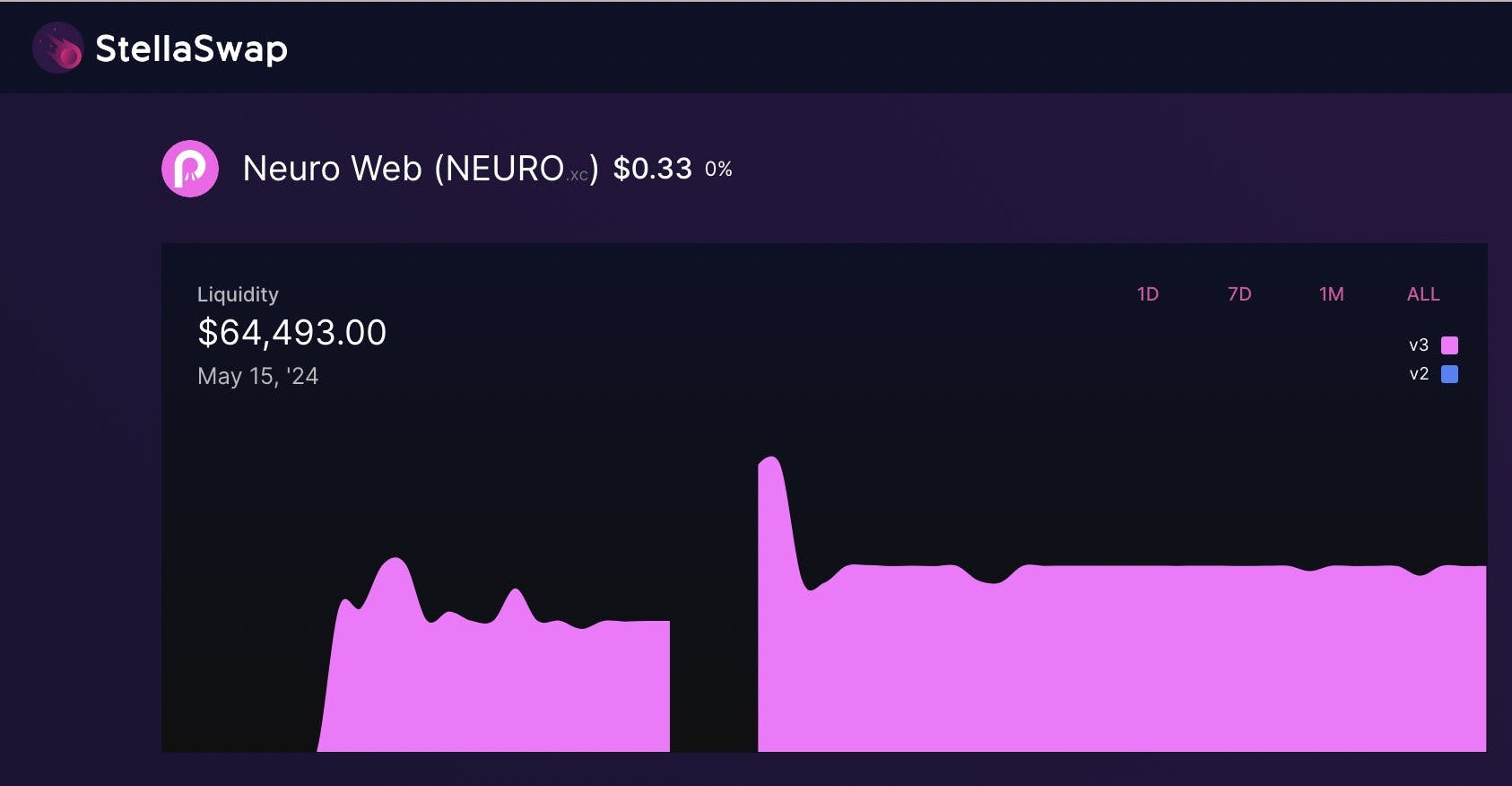1512x786 pixels.
Task: Click the v2 legend label
Action: click(1419, 374)
